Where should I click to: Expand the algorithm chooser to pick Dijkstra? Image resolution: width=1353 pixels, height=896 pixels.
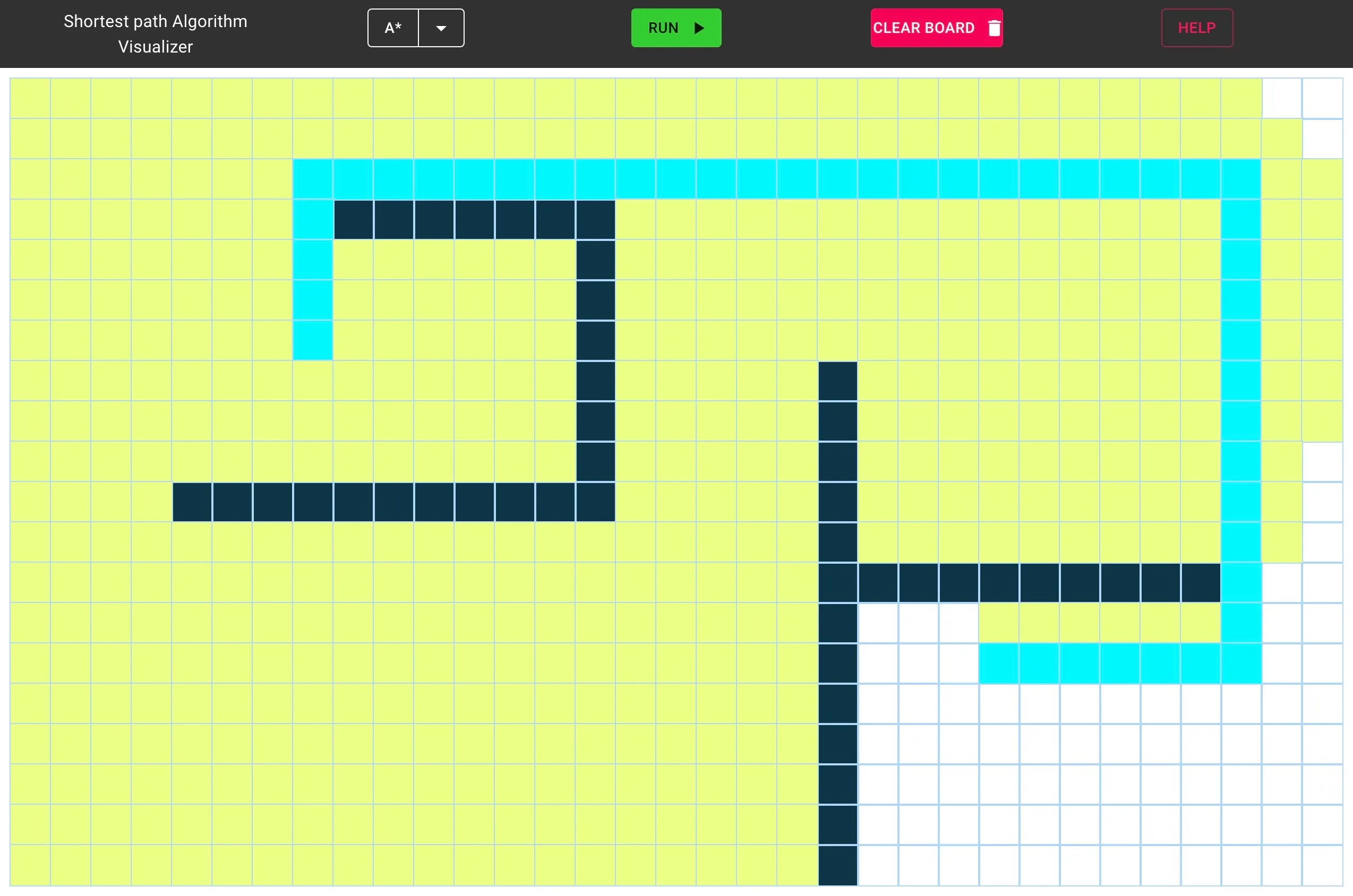pyautogui.click(x=440, y=28)
